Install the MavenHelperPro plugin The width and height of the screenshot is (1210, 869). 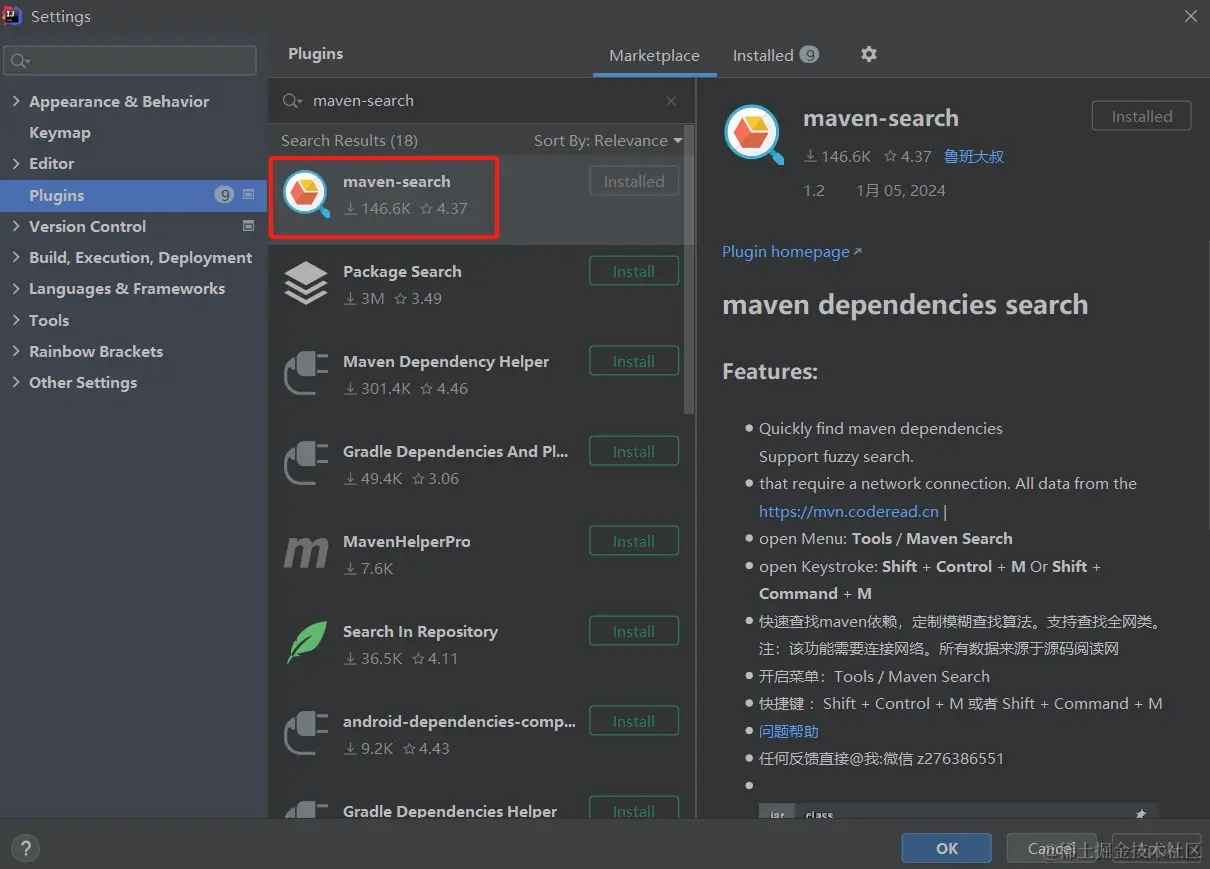click(x=634, y=541)
